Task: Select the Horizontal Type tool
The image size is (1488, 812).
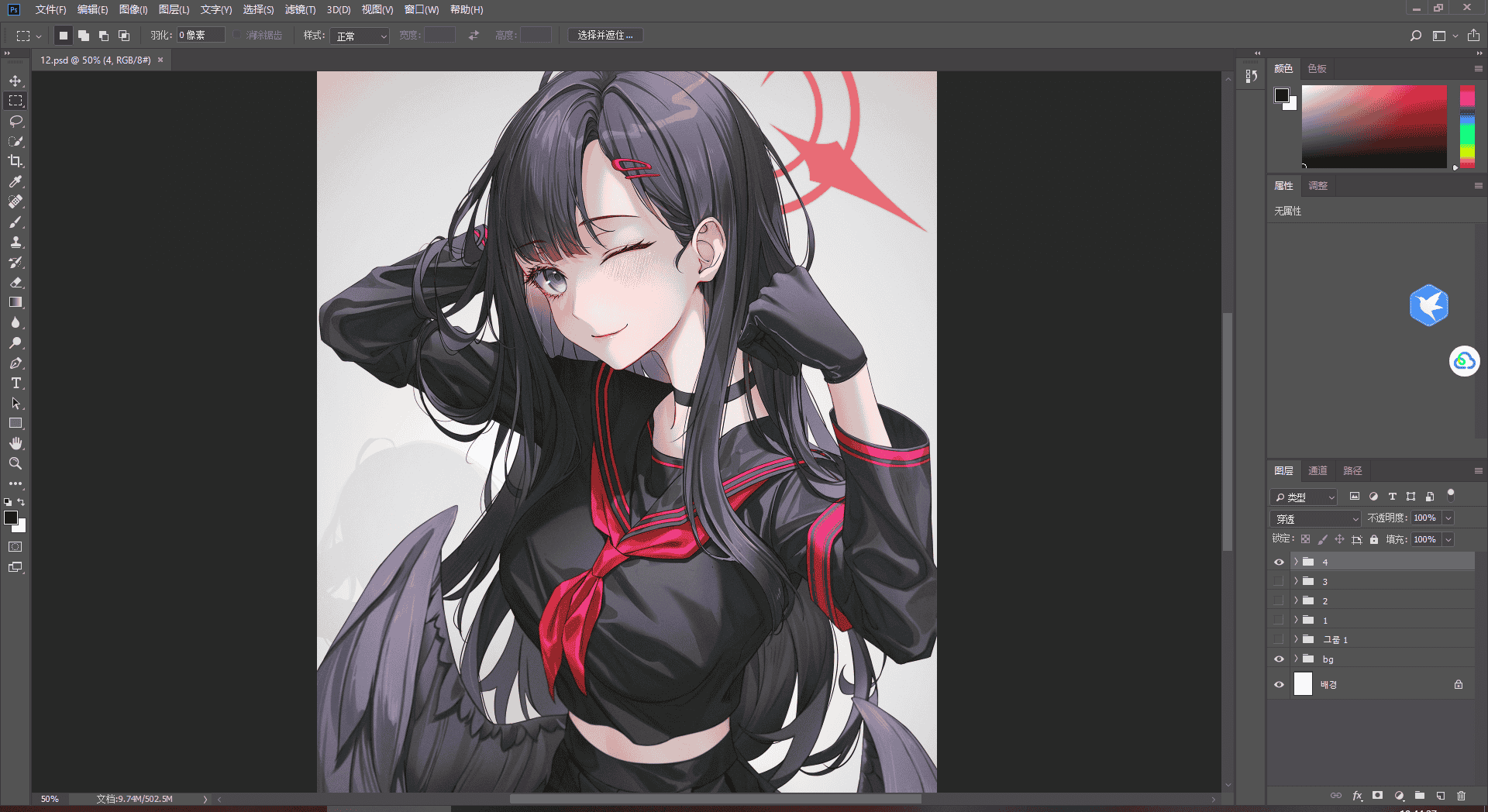Action: 15,383
